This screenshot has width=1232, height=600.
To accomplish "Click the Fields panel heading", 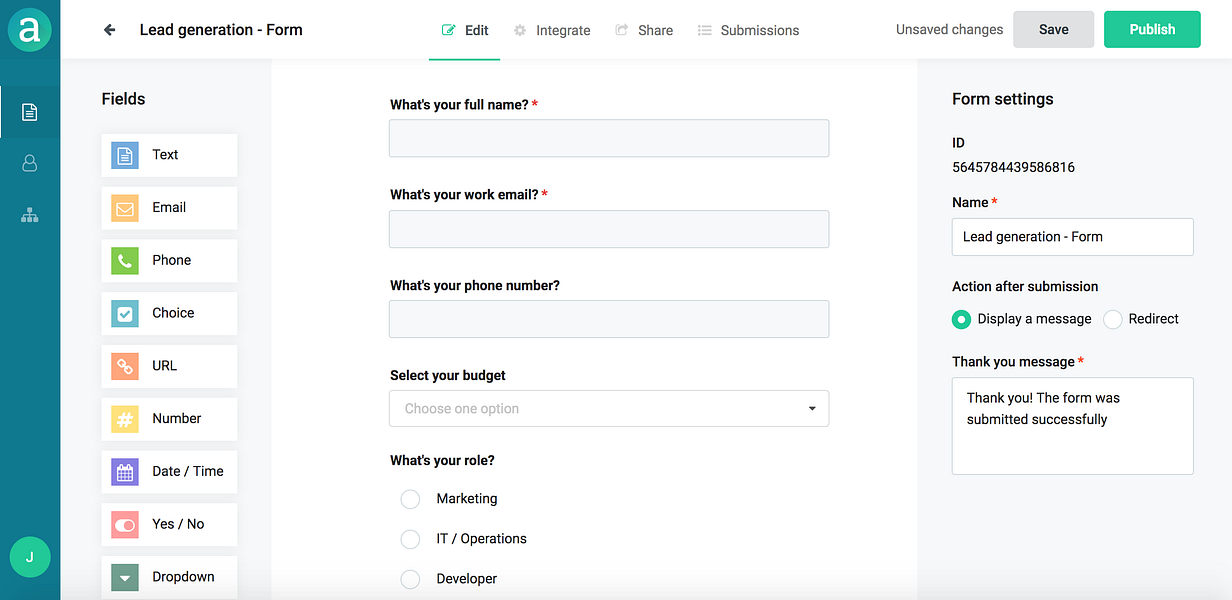I will point(123,99).
